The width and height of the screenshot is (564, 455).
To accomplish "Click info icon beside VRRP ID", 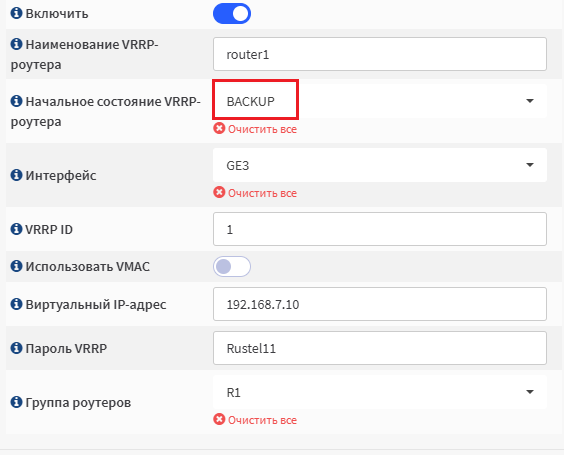I will tap(16, 229).
